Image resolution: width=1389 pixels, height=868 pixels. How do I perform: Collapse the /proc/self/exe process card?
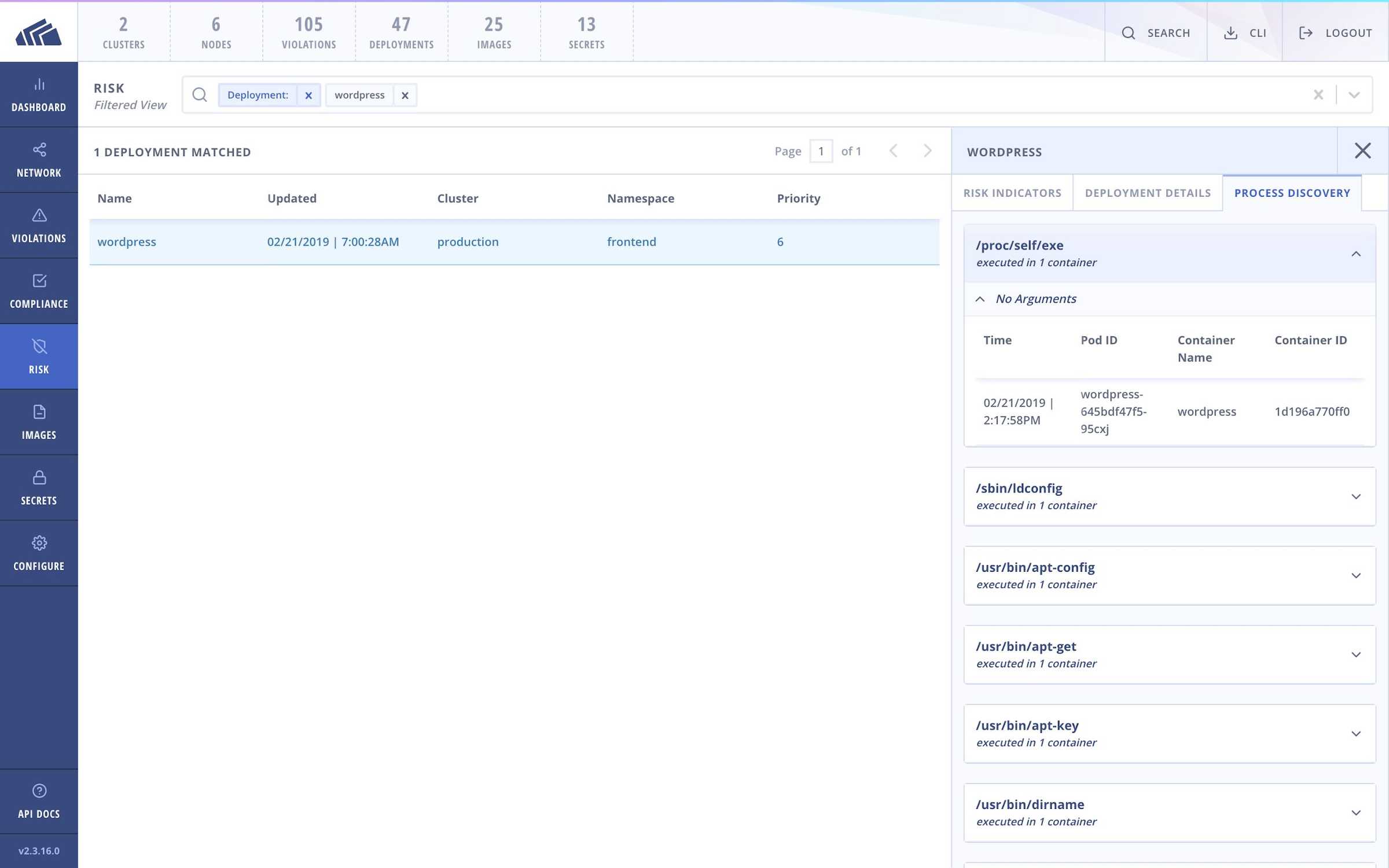tap(1355, 254)
